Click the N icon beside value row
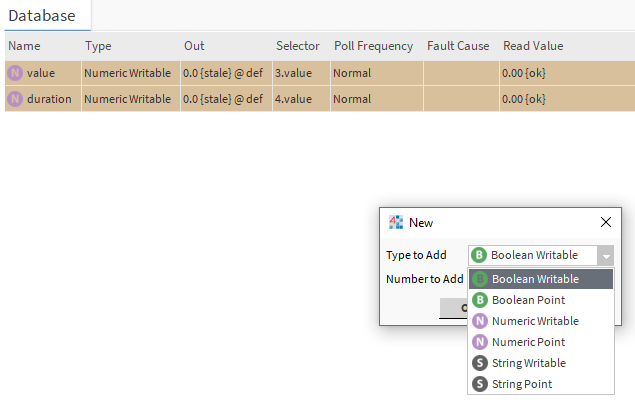 [x=15, y=73]
